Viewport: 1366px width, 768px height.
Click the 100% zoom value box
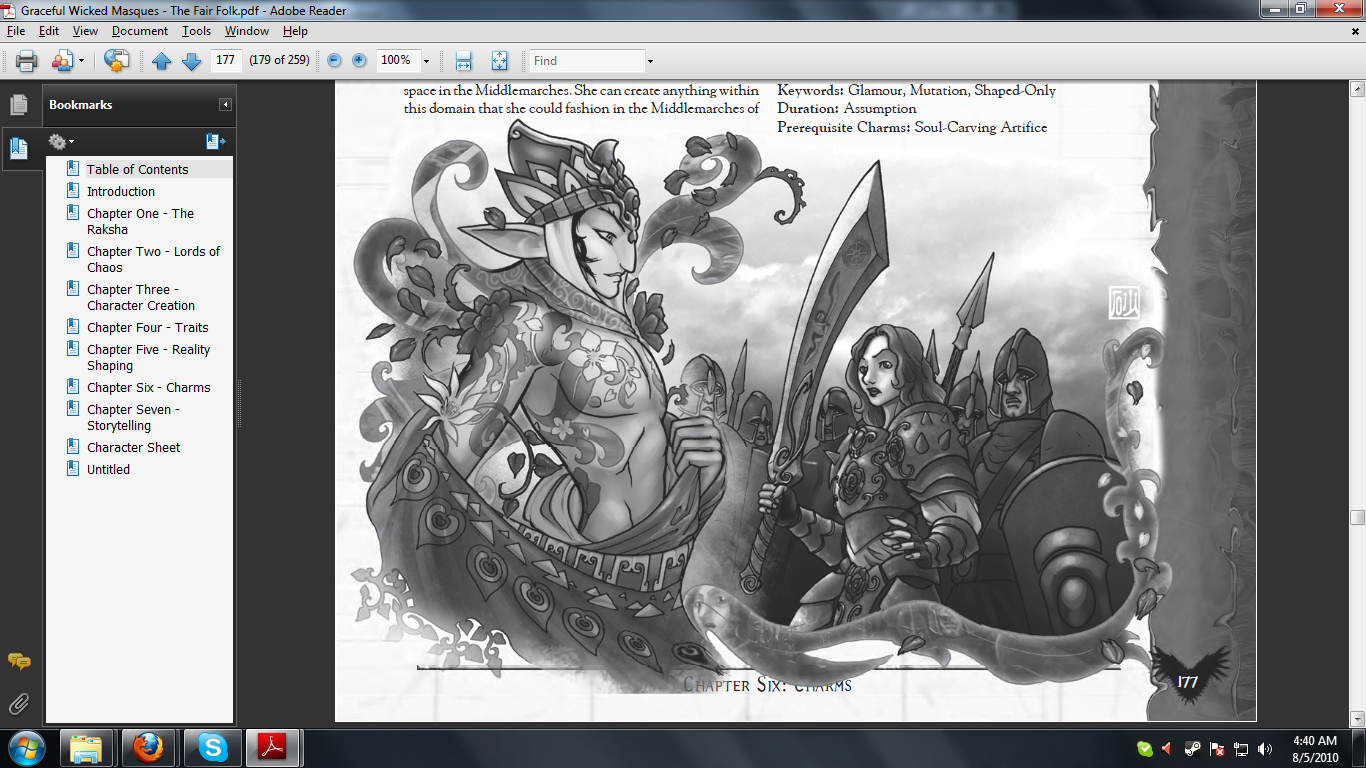pyautogui.click(x=397, y=60)
